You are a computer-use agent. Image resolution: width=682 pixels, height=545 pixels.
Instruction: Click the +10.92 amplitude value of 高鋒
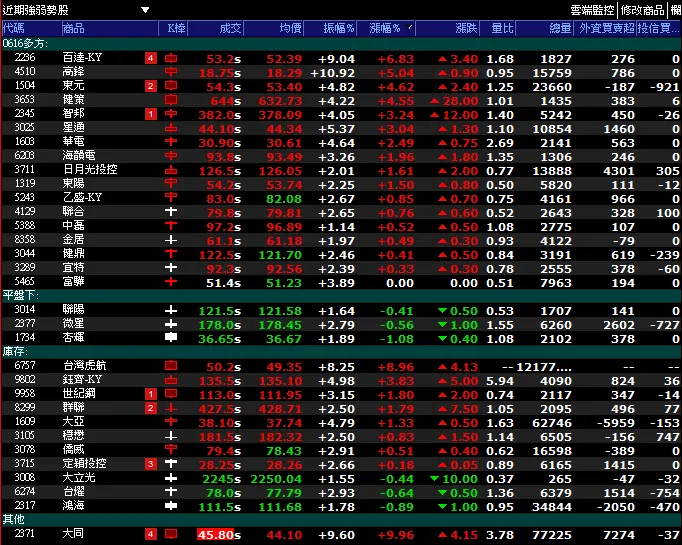pyautogui.click(x=333, y=73)
